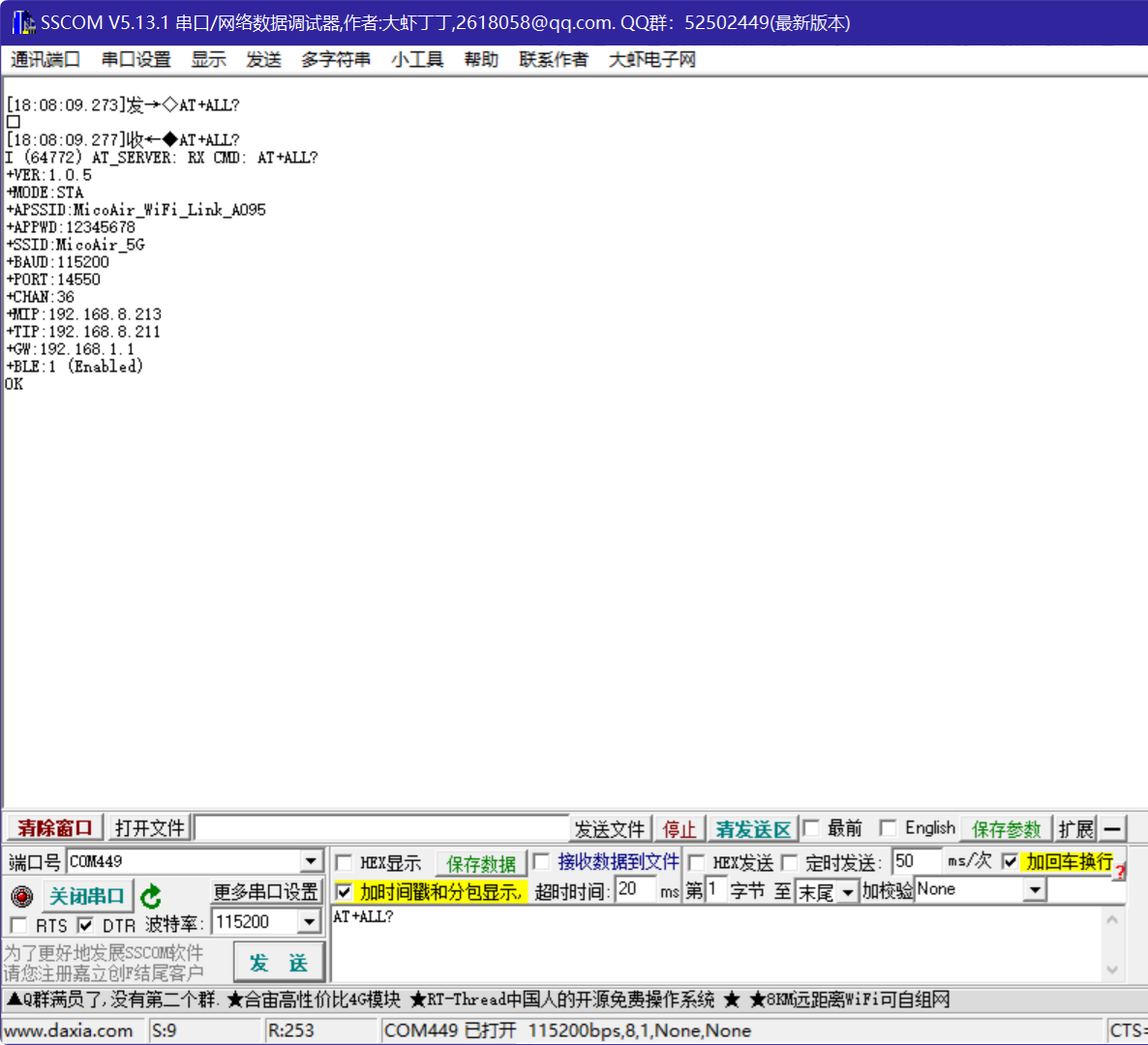Click the www.daxia.com status bar link
Image resolution: width=1148 pixels, height=1045 pixels.
tap(69, 1030)
